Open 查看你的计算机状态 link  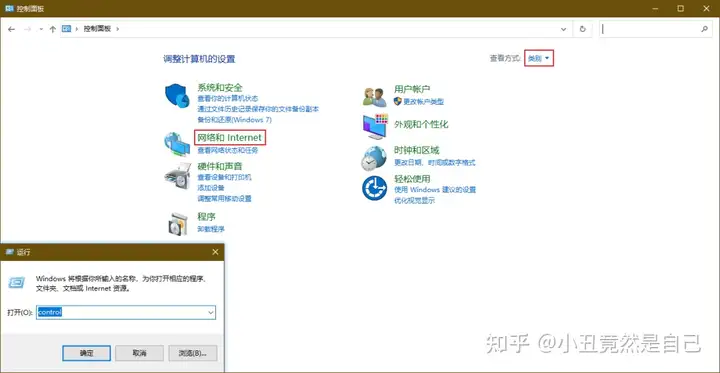[x=228, y=98]
